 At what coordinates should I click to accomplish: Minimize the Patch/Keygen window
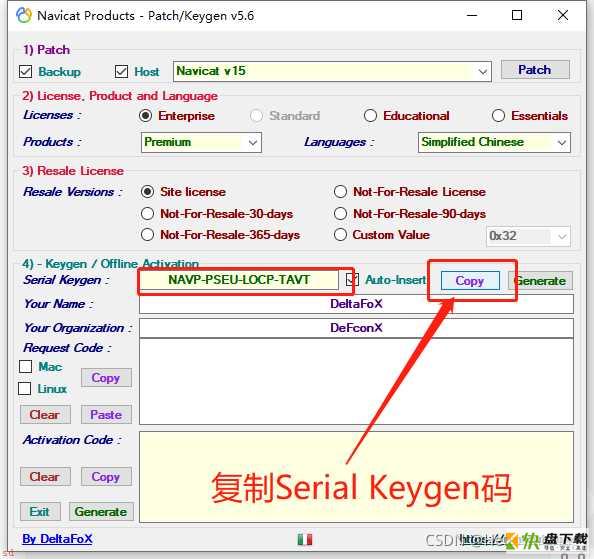[472, 16]
